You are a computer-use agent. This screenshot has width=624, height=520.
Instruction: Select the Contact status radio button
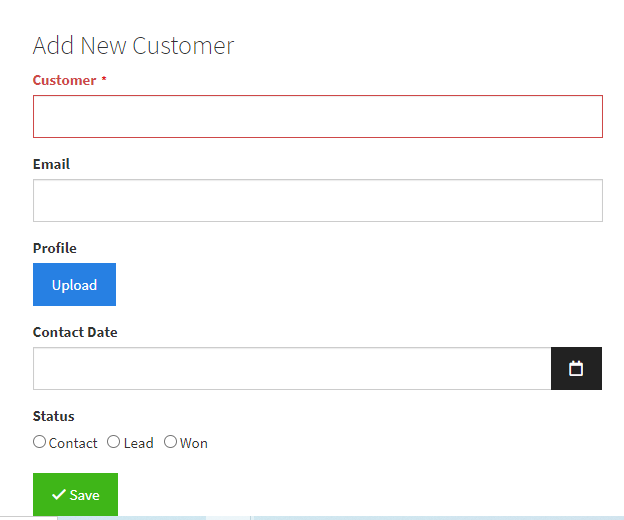coord(39,442)
